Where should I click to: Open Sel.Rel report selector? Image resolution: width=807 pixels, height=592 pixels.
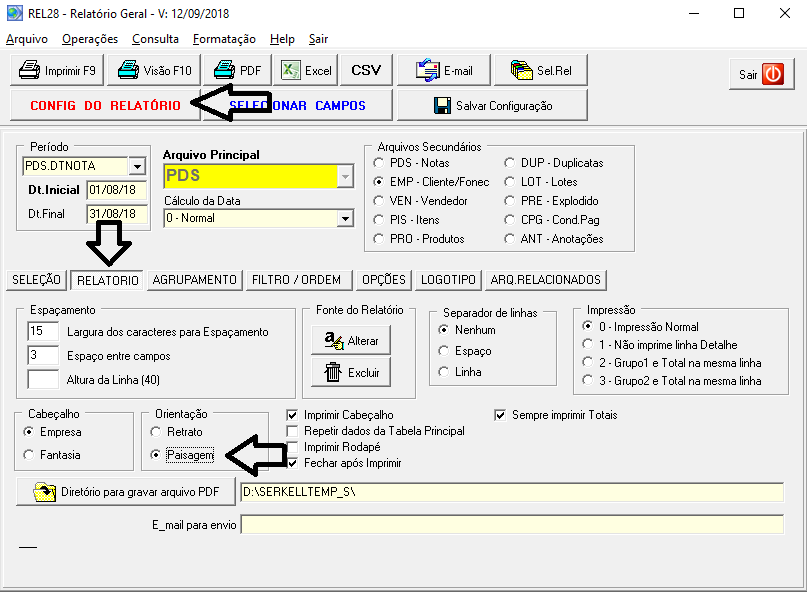pos(540,70)
